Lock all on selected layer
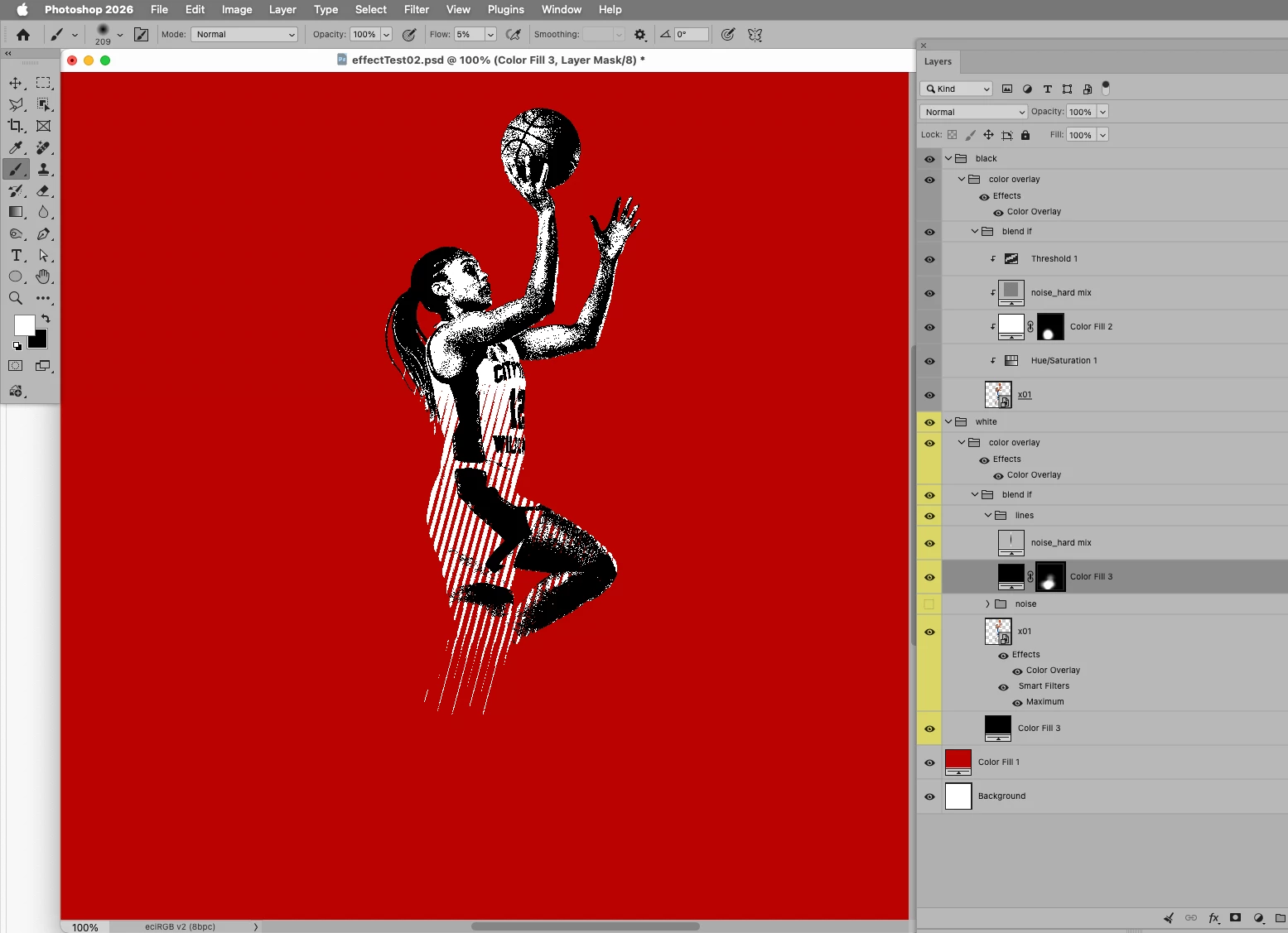 pos(1025,135)
